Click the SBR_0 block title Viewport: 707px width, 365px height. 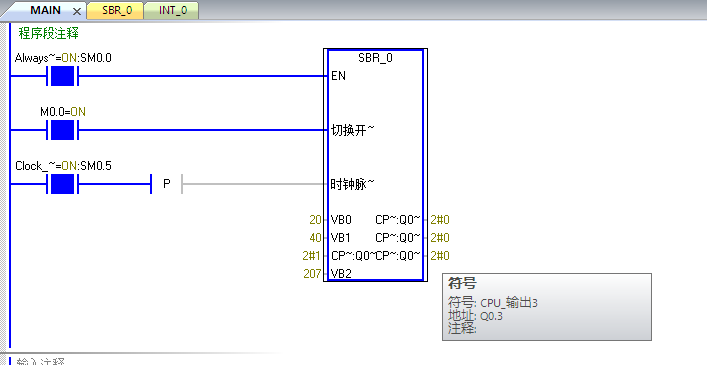coord(375,58)
